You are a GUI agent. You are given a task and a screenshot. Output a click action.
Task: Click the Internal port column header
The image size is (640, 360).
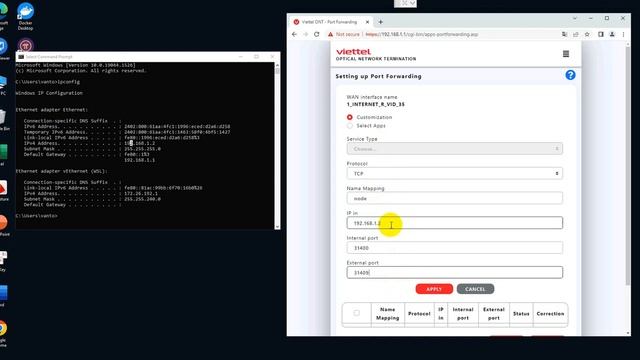pos(463,313)
